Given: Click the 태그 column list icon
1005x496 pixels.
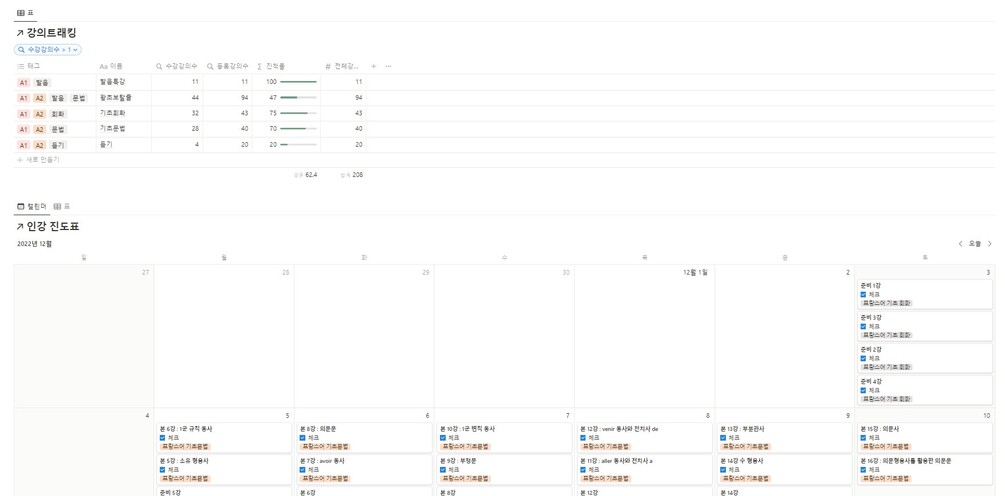Looking at the screenshot, I should point(21,66).
